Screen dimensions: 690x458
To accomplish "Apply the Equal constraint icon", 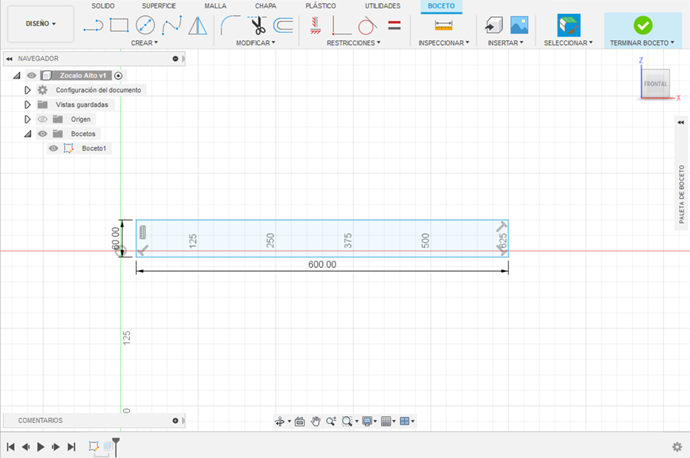I will (x=394, y=26).
